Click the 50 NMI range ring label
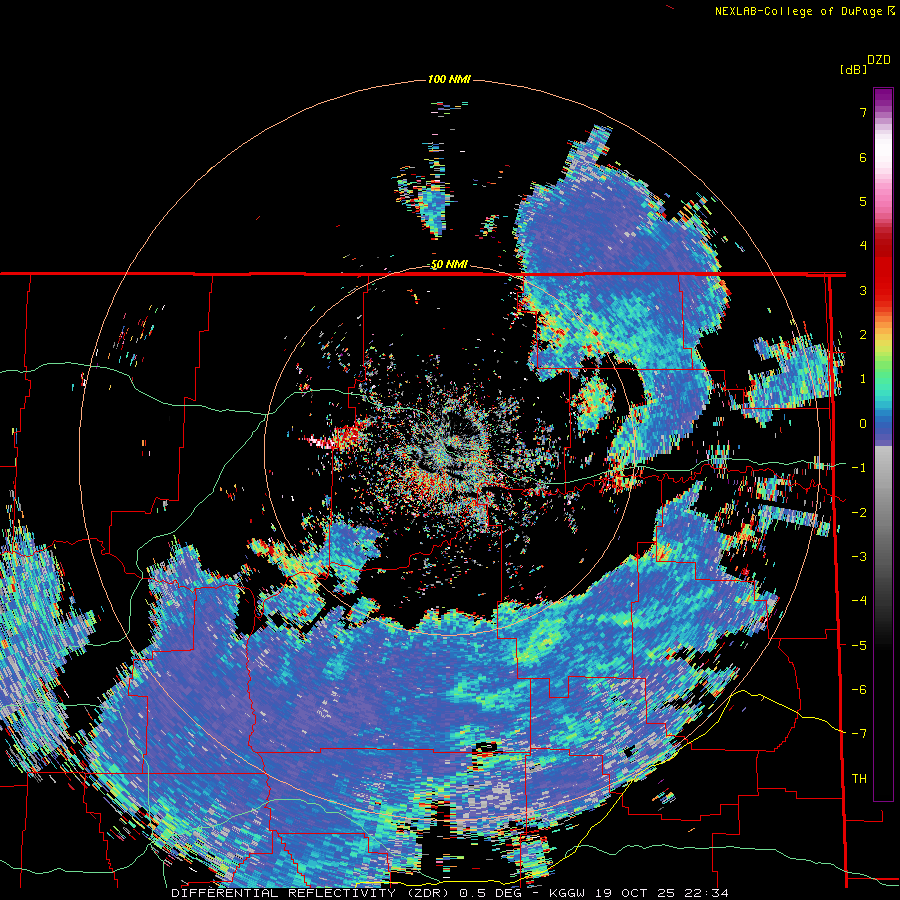The image size is (900, 900). (449, 265)
